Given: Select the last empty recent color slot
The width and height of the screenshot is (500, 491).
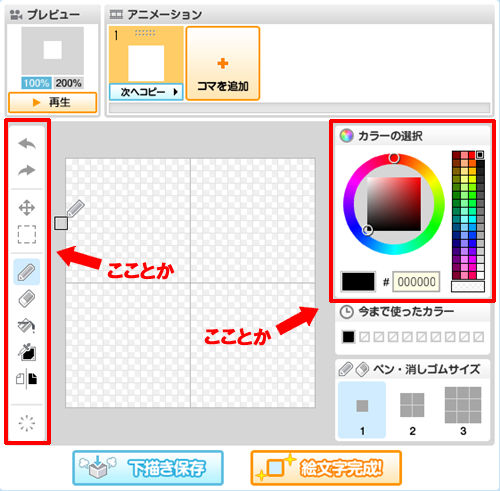Looking at the screenshot, I should (478, 337).
